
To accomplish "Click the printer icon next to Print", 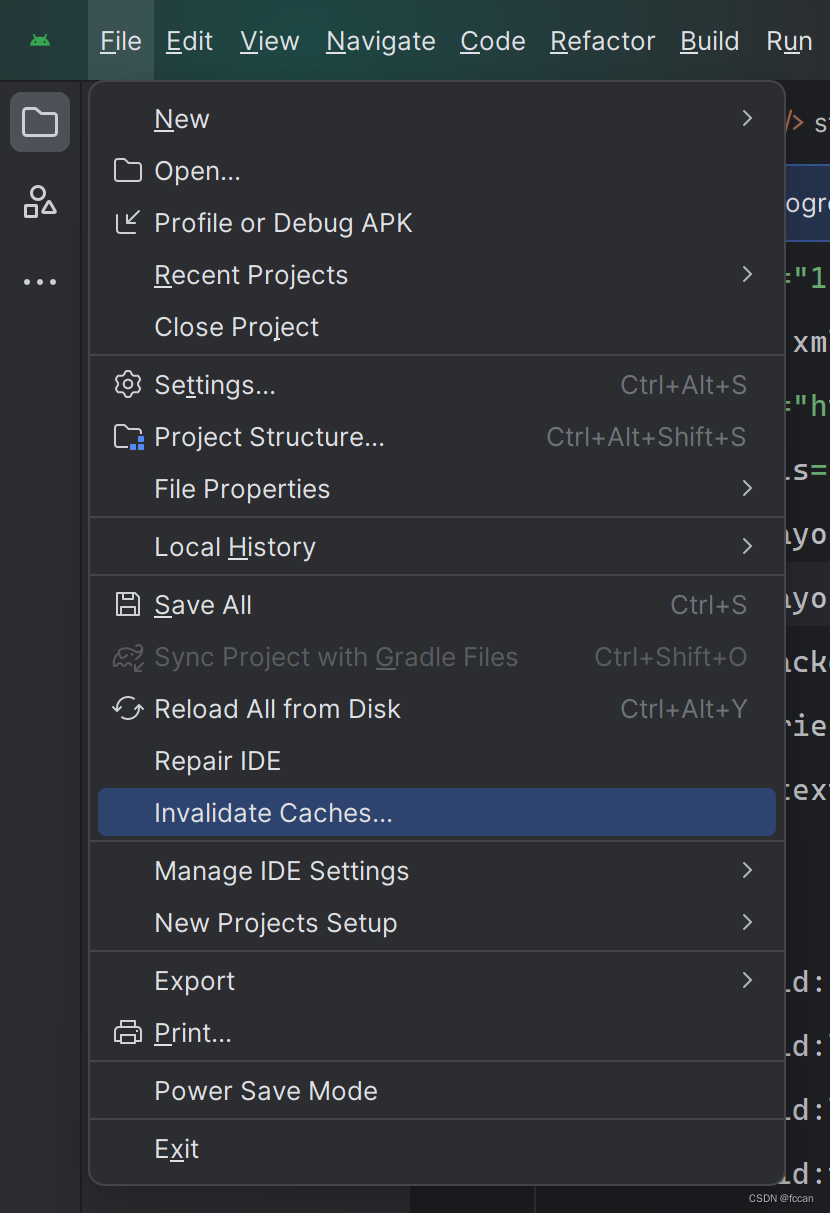I will tap(128, 1033).
